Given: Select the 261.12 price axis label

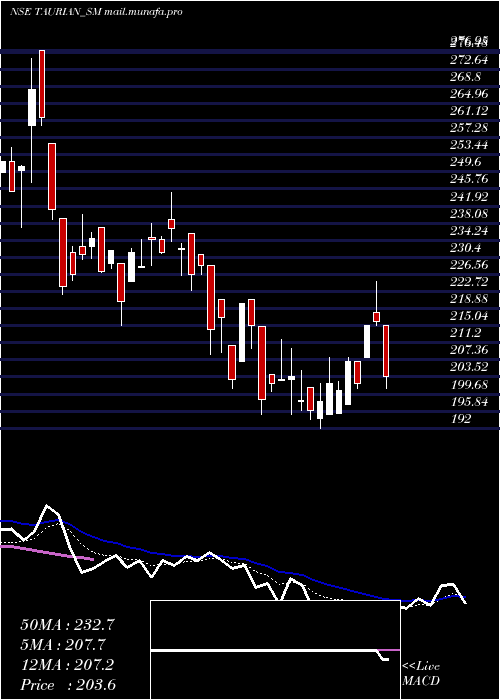Looking at the screenshot, I should pyautogui.click(x=469, y=111).
